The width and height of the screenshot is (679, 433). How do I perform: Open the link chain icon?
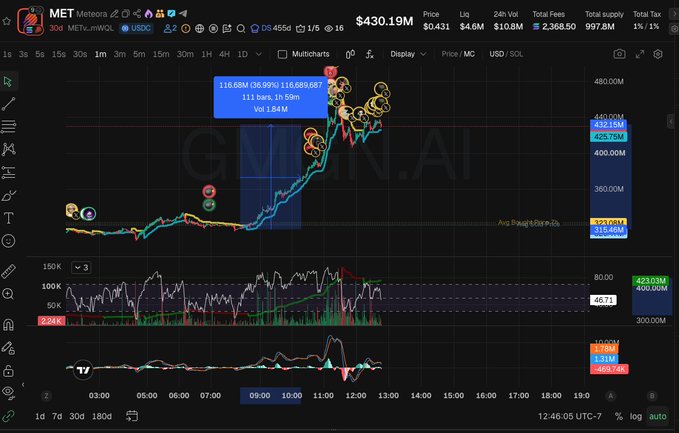coord(8,417)
